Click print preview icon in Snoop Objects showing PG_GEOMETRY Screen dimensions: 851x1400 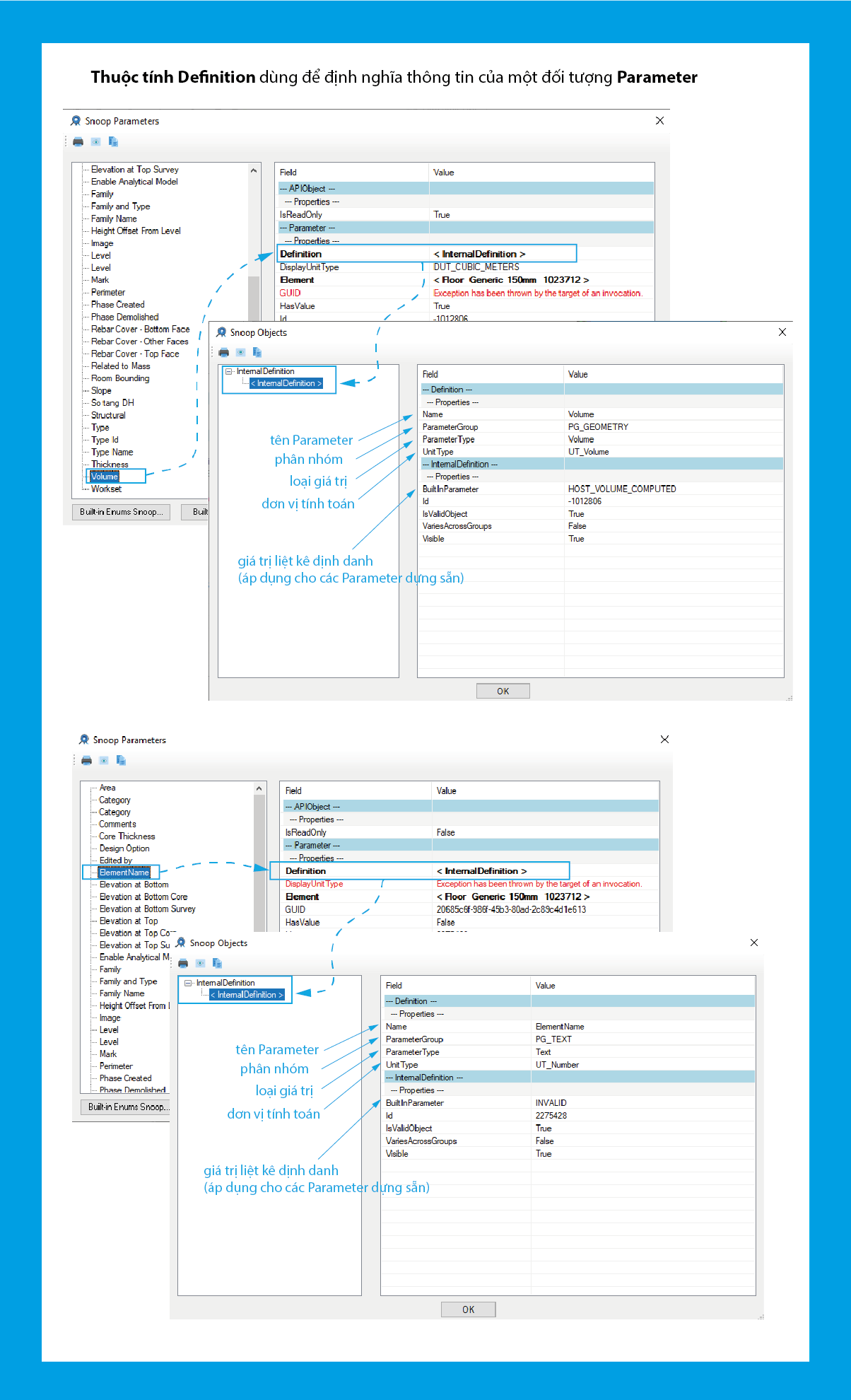pos(240,352)
